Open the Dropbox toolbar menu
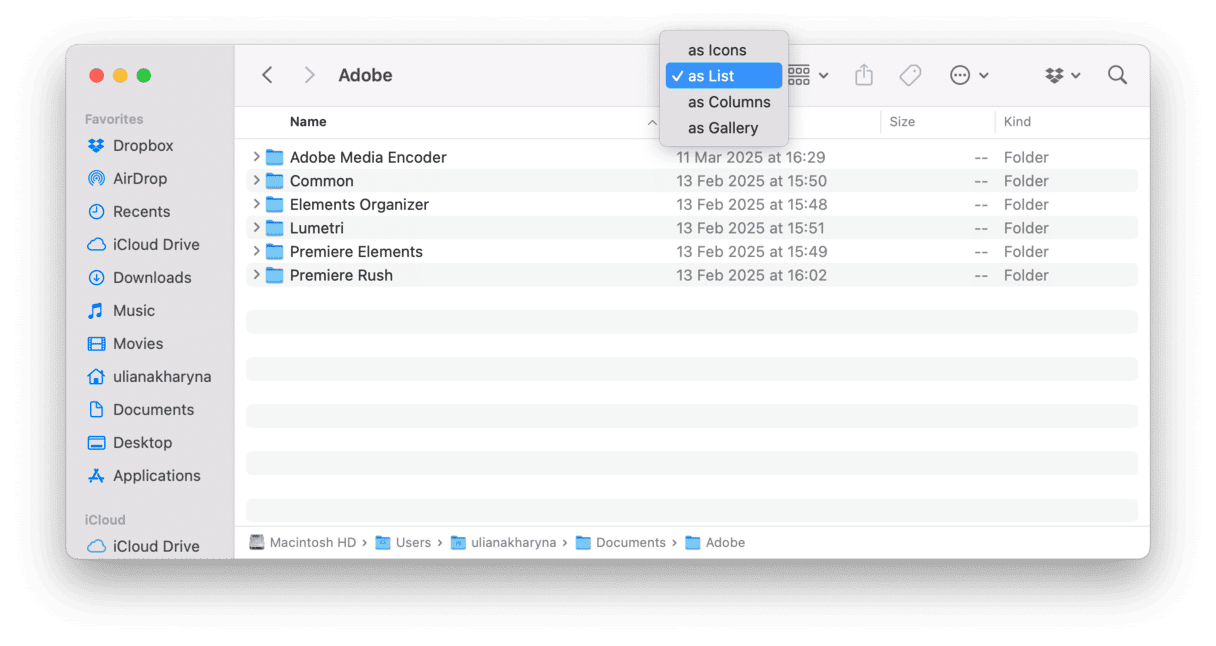The width and height of the screenshot is (1216, 646). point(1063,75)
